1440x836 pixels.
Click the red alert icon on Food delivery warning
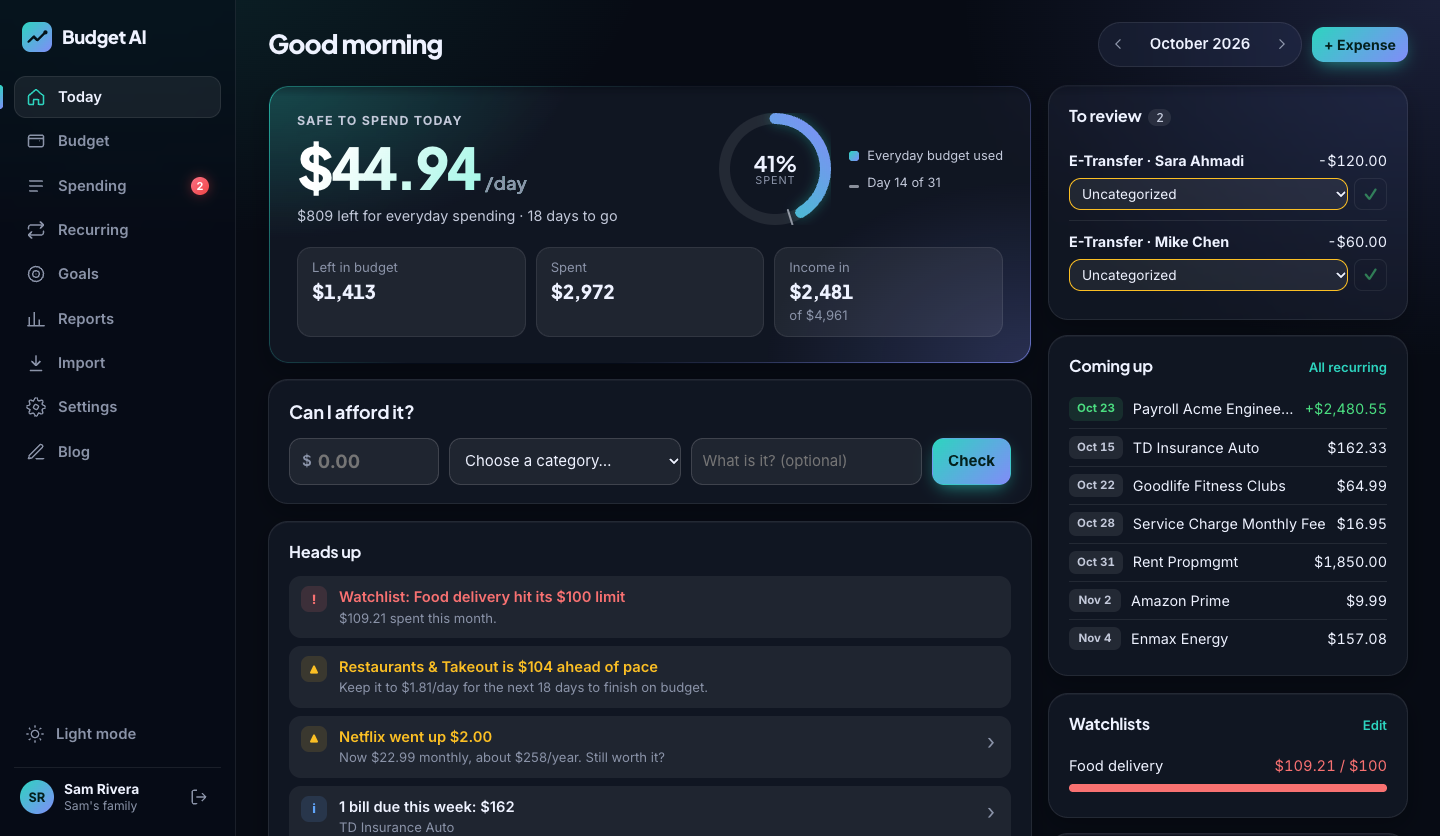click(x=314, y=599)
